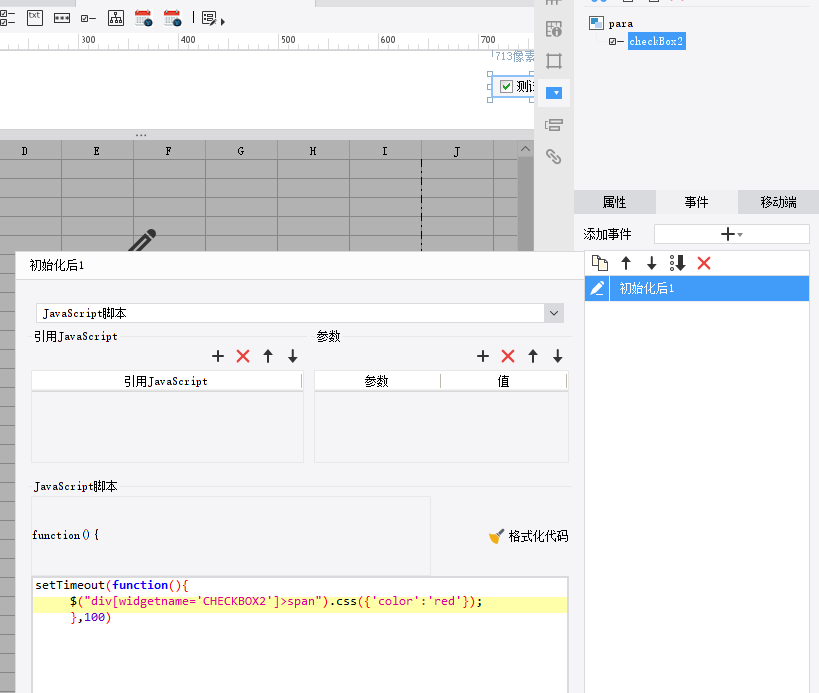Screen dimensions: 819x693
Task: Select column header G
Action: click(241, 151)
